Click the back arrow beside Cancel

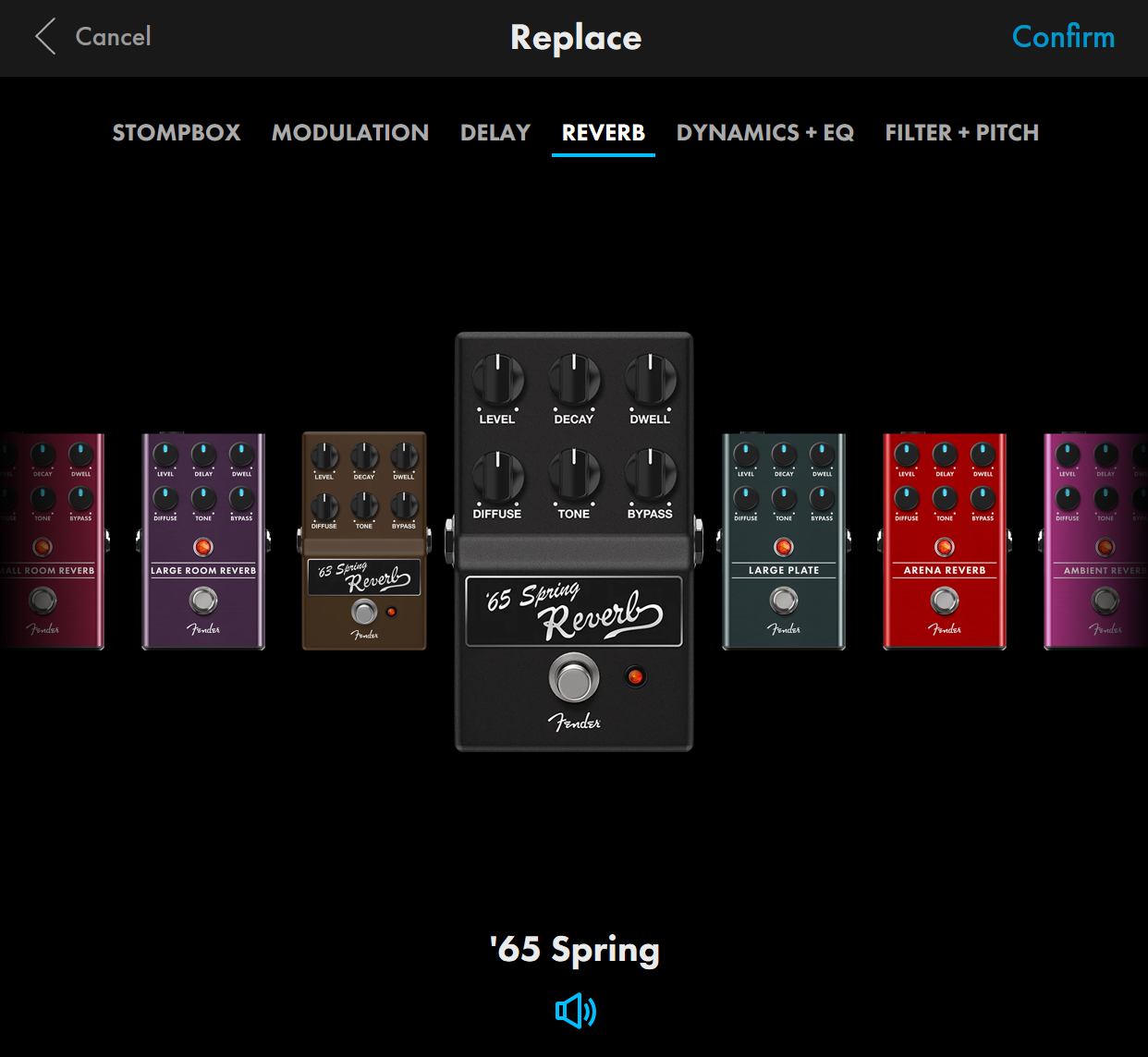click(45, 37)
